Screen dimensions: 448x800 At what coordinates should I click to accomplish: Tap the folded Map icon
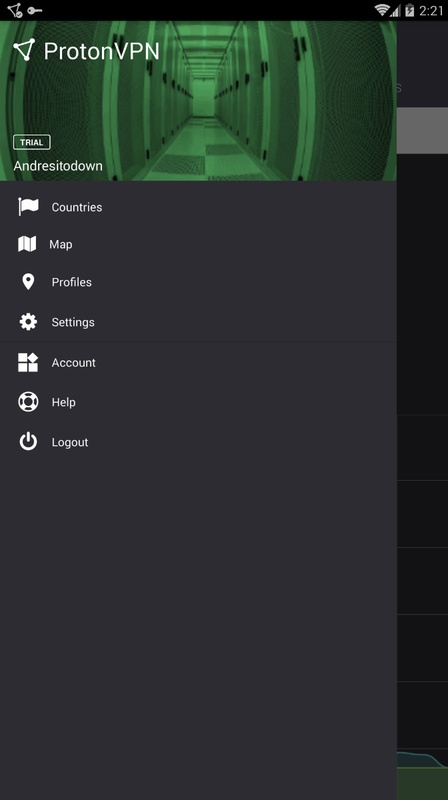click(x=27, y=244)
